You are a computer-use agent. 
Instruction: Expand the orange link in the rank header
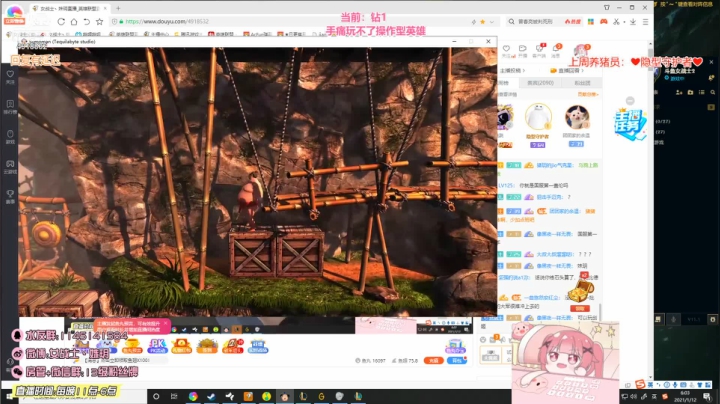588,94
